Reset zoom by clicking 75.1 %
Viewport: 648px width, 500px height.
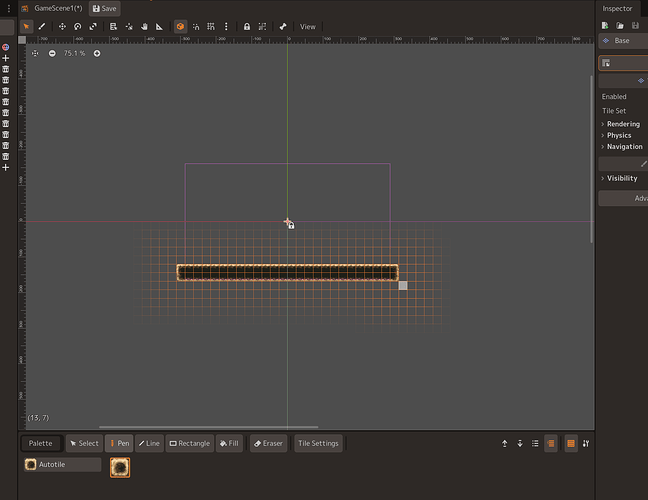click(x=74, y=53)
